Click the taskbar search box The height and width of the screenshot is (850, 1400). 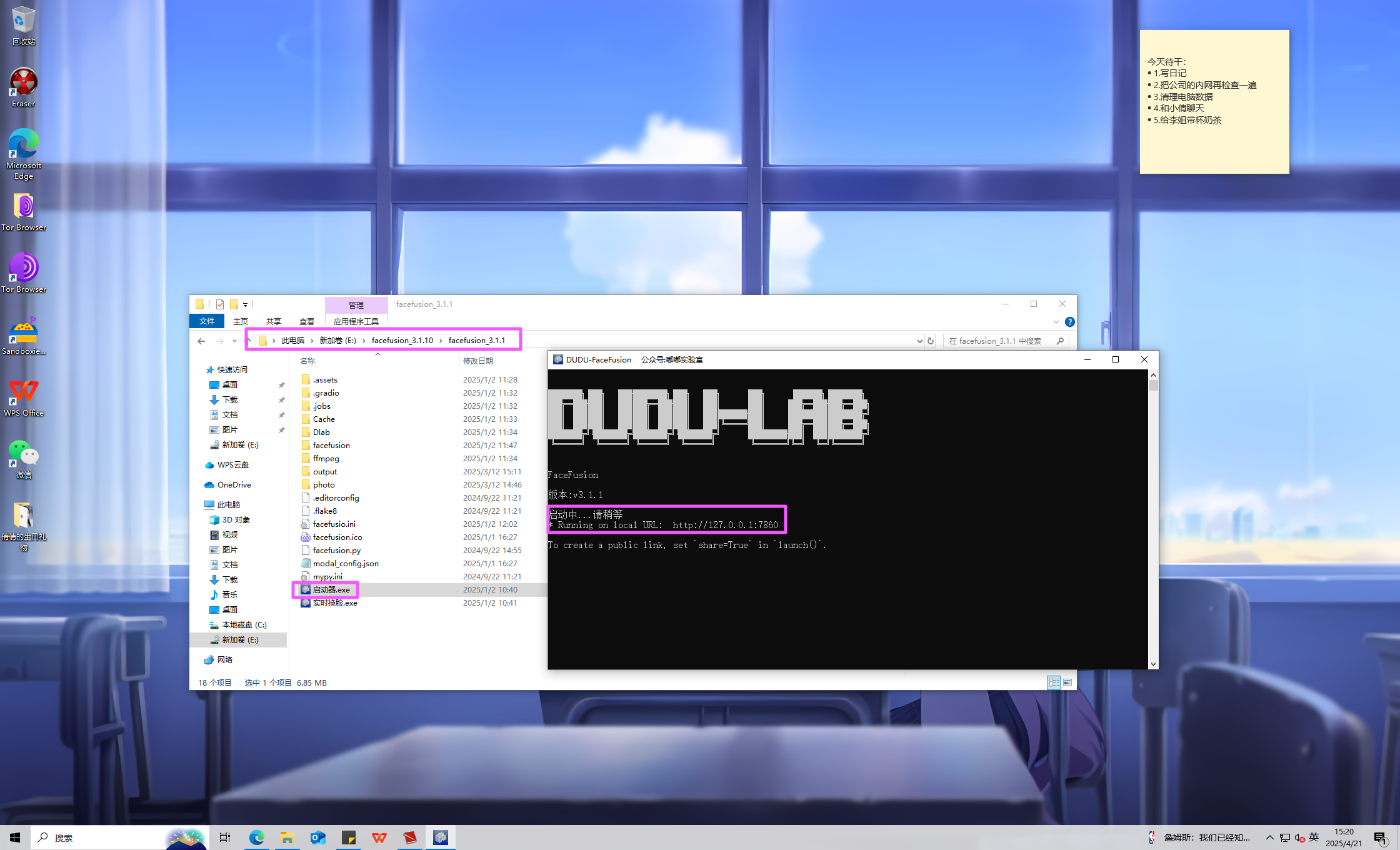click(119, 837)
